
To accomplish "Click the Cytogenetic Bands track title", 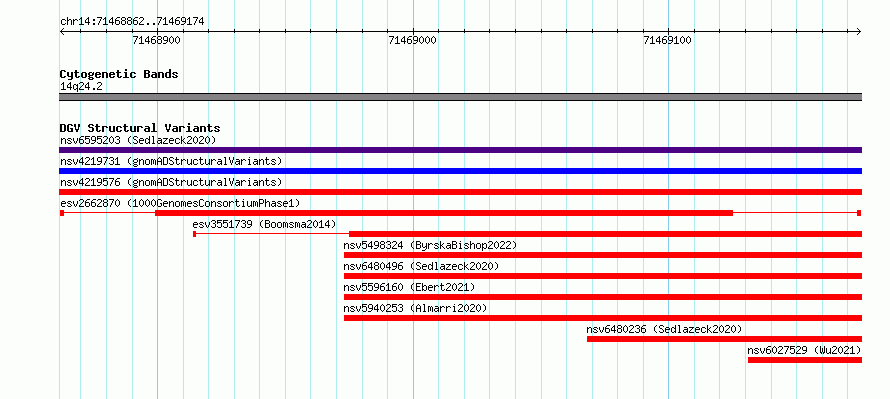I will click(x=119, y=74).
